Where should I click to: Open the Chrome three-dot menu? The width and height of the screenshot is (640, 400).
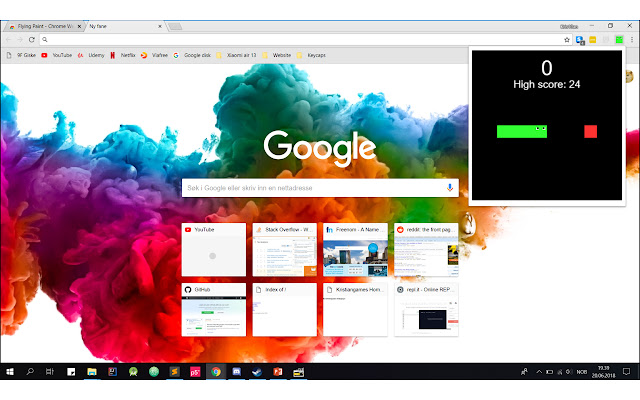(632, 40)
